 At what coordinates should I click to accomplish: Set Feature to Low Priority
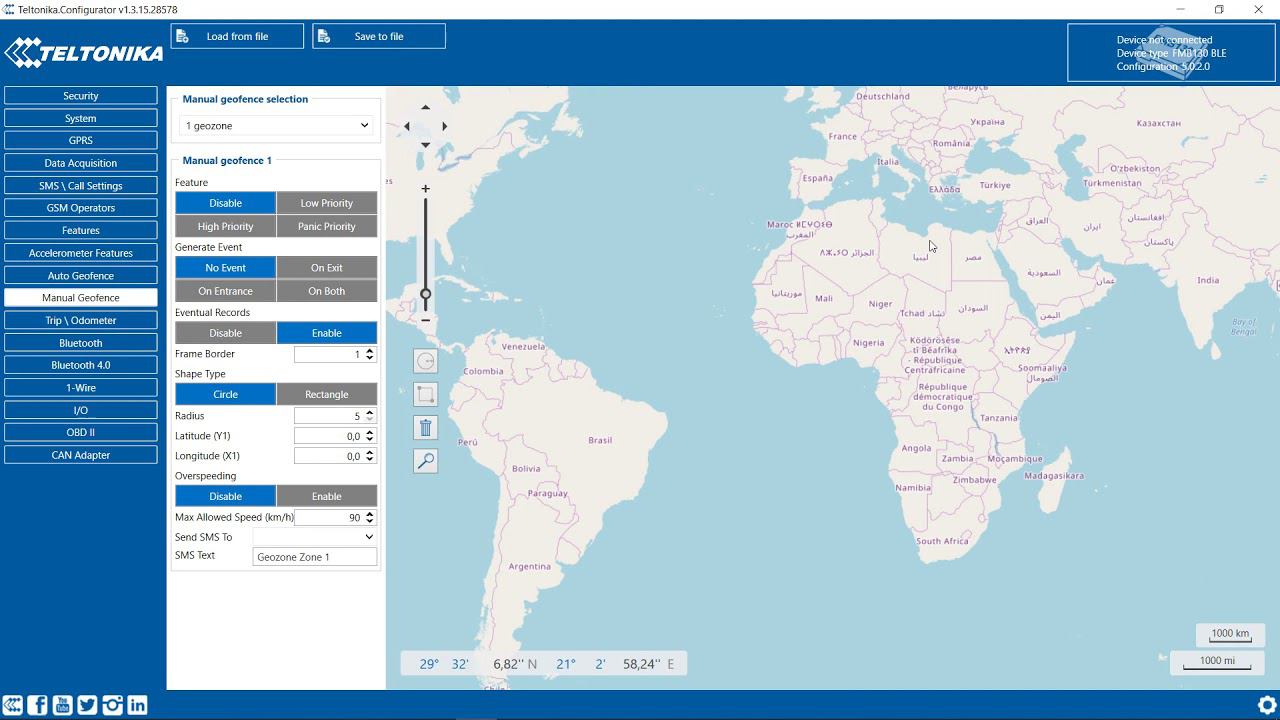327,203
